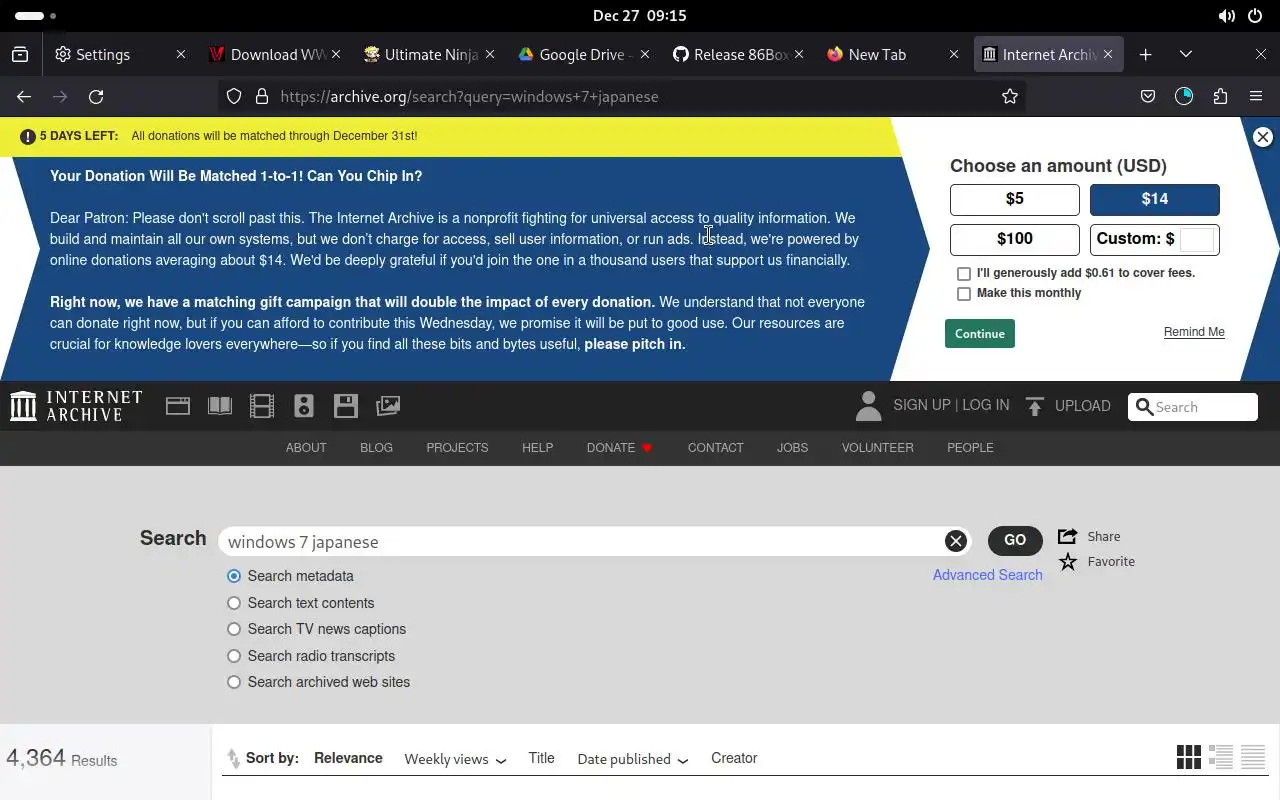Open the tracking protection shield icon
This screenshot has width=1280, height=800.
pos(234,96)
